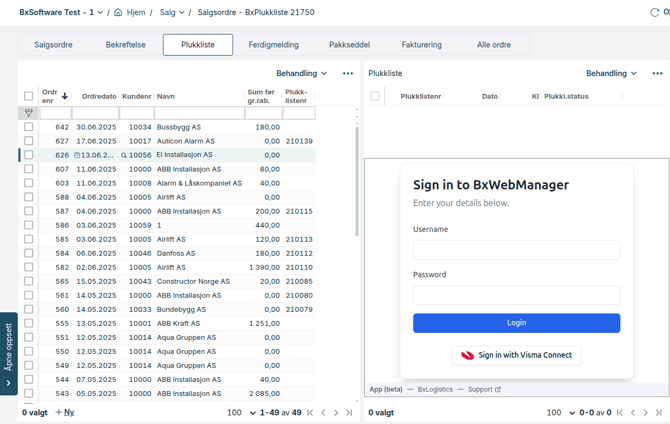Click the search icon beside customer 10056
This screenshot has height=424, width=670.
(124, 156)
